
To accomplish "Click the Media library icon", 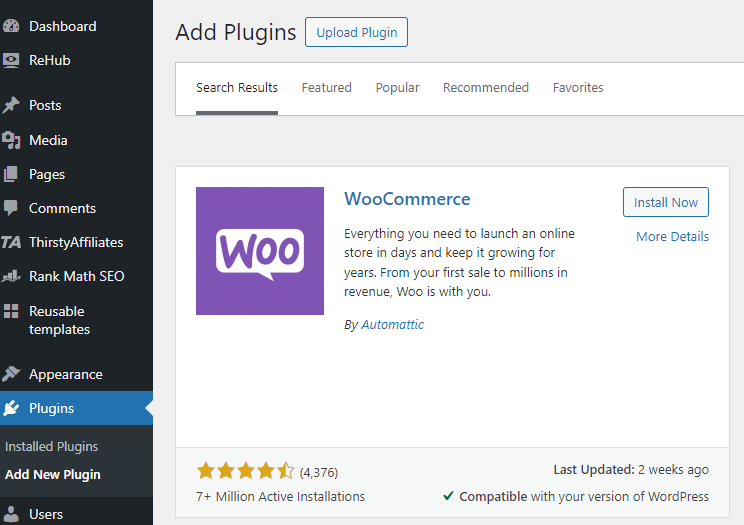I will tap(11, 140).
